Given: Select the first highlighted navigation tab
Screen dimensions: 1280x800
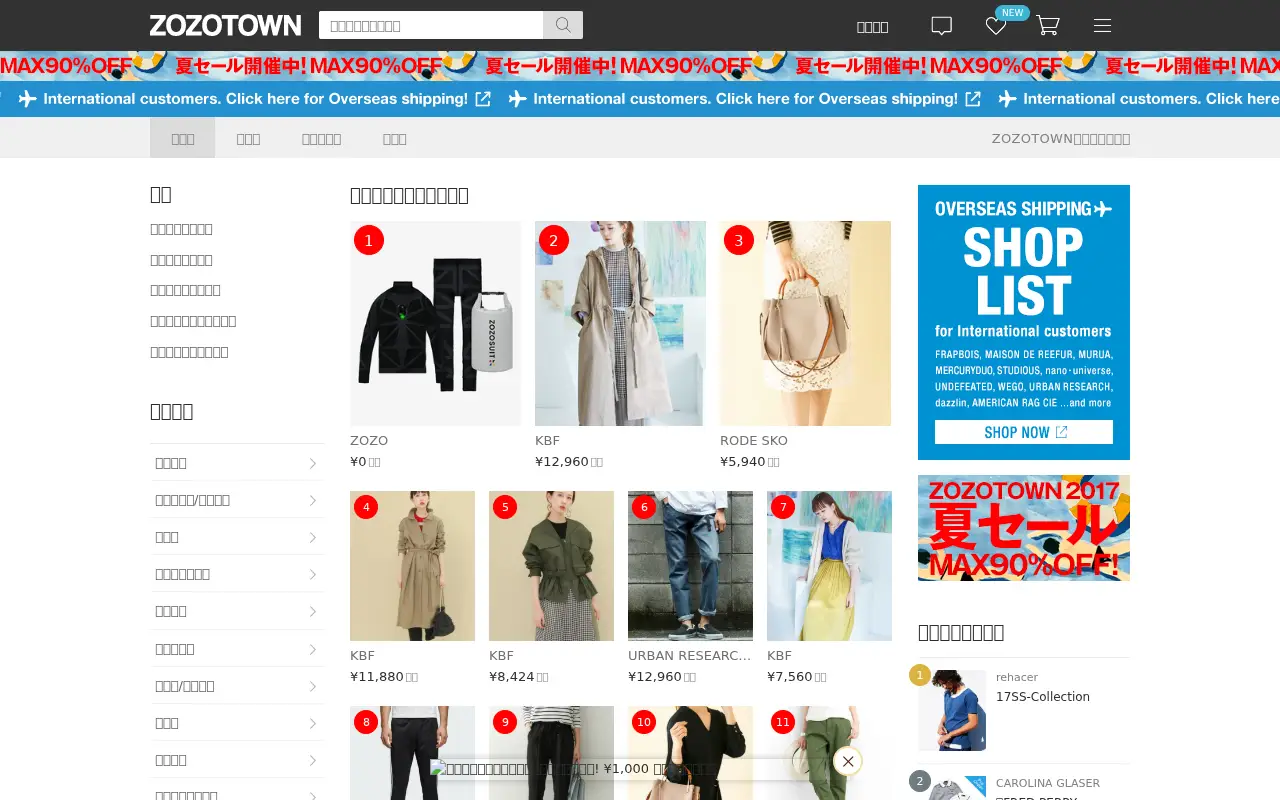Looking at the screenshot, I should [182, 138].
